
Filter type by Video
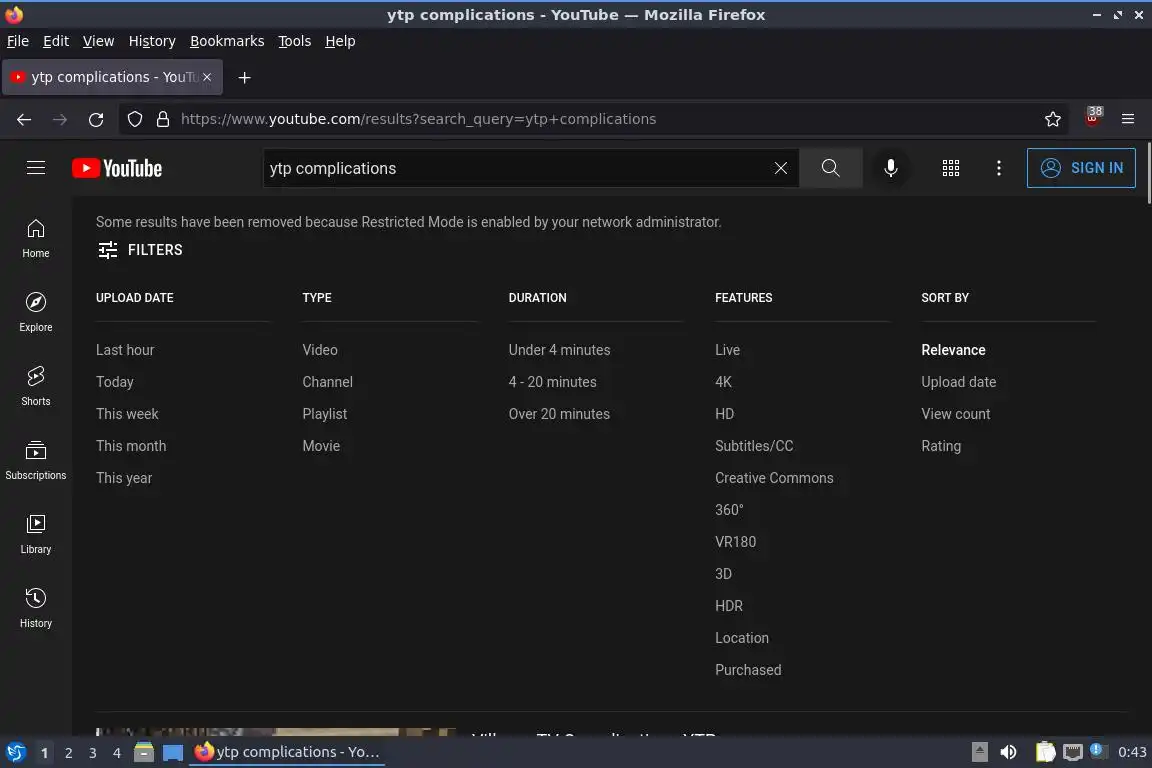pos(320,350)
